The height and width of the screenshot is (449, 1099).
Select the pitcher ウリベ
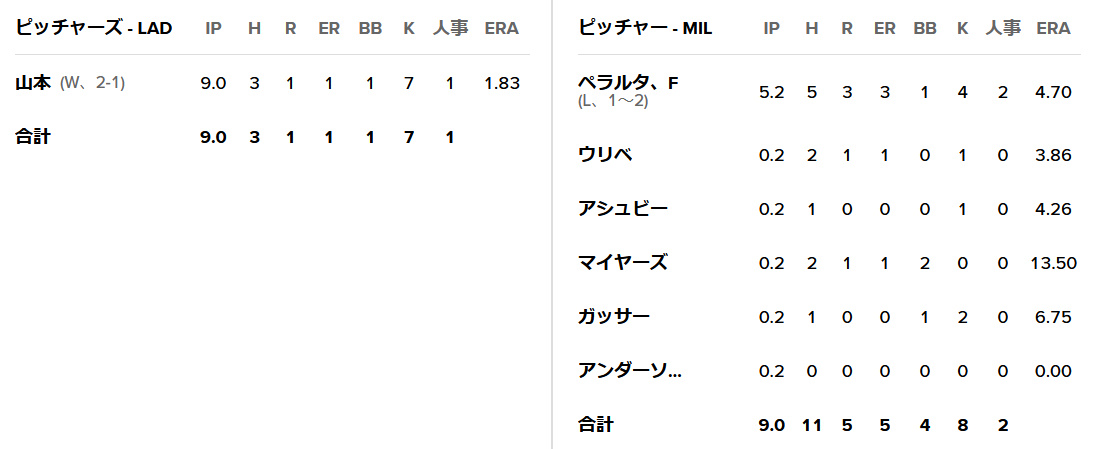point(605,155)
